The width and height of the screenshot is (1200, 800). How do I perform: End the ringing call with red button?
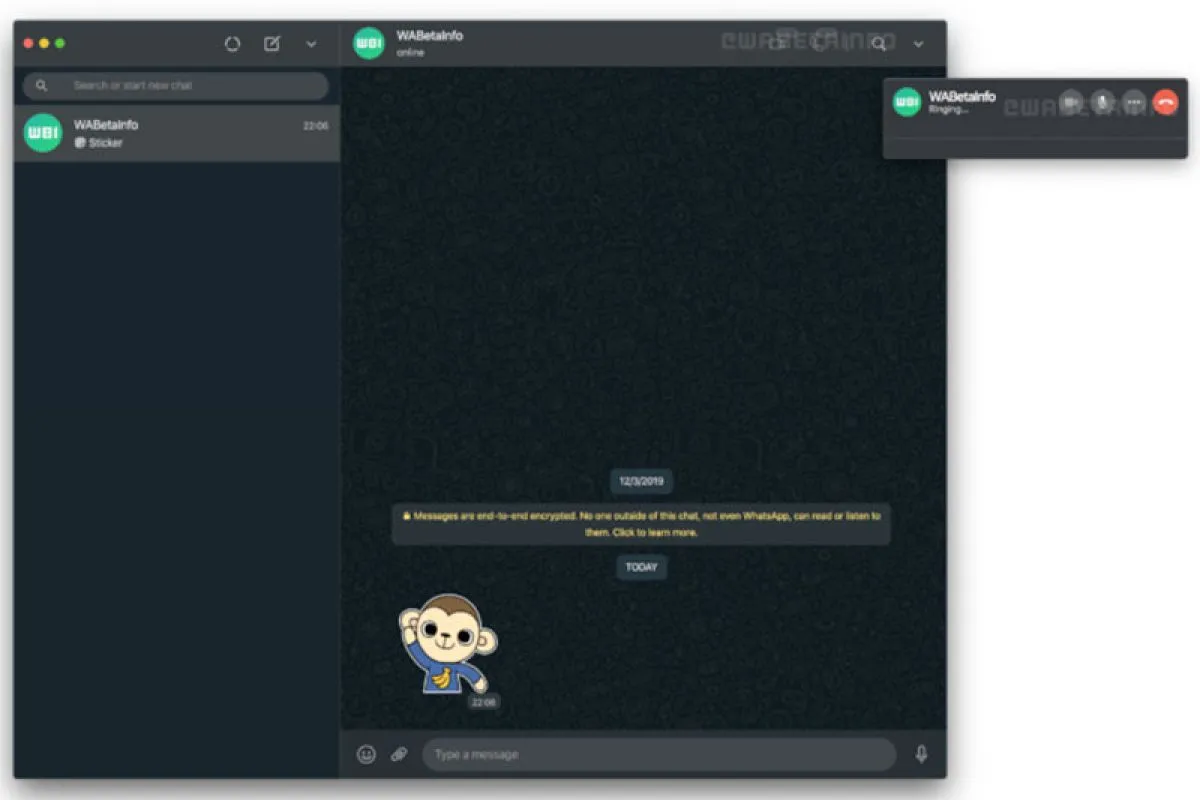click(1165, 102)
